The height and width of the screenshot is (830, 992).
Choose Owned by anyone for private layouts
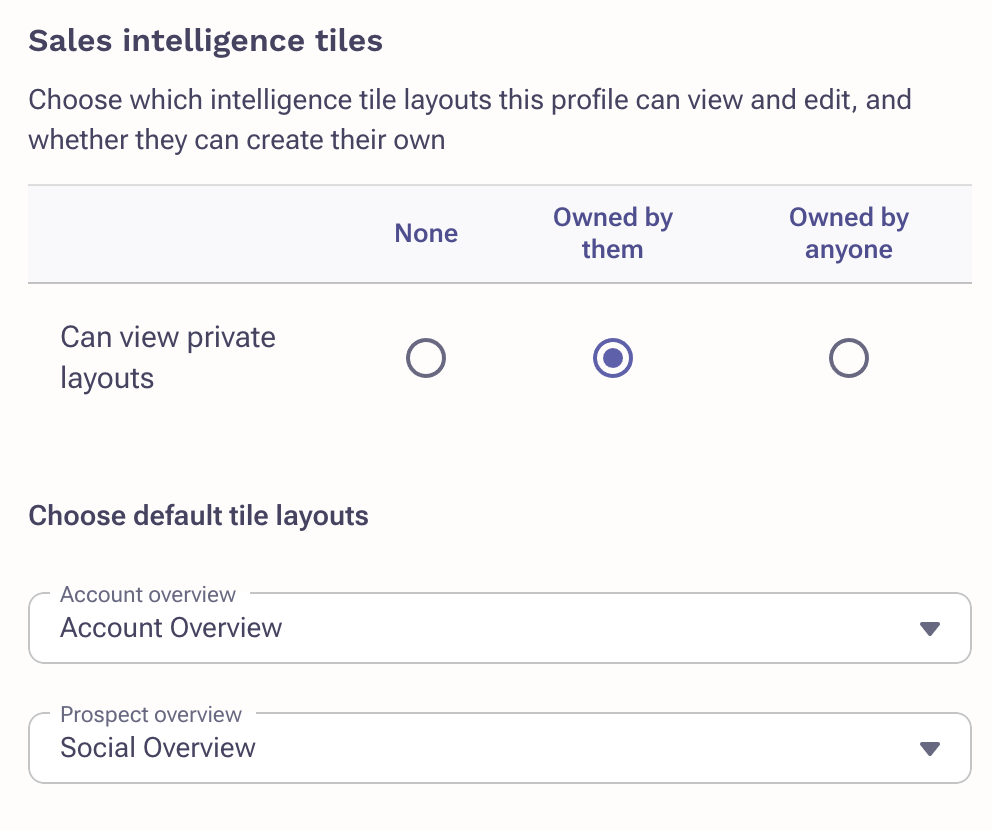tap(849, 358)
